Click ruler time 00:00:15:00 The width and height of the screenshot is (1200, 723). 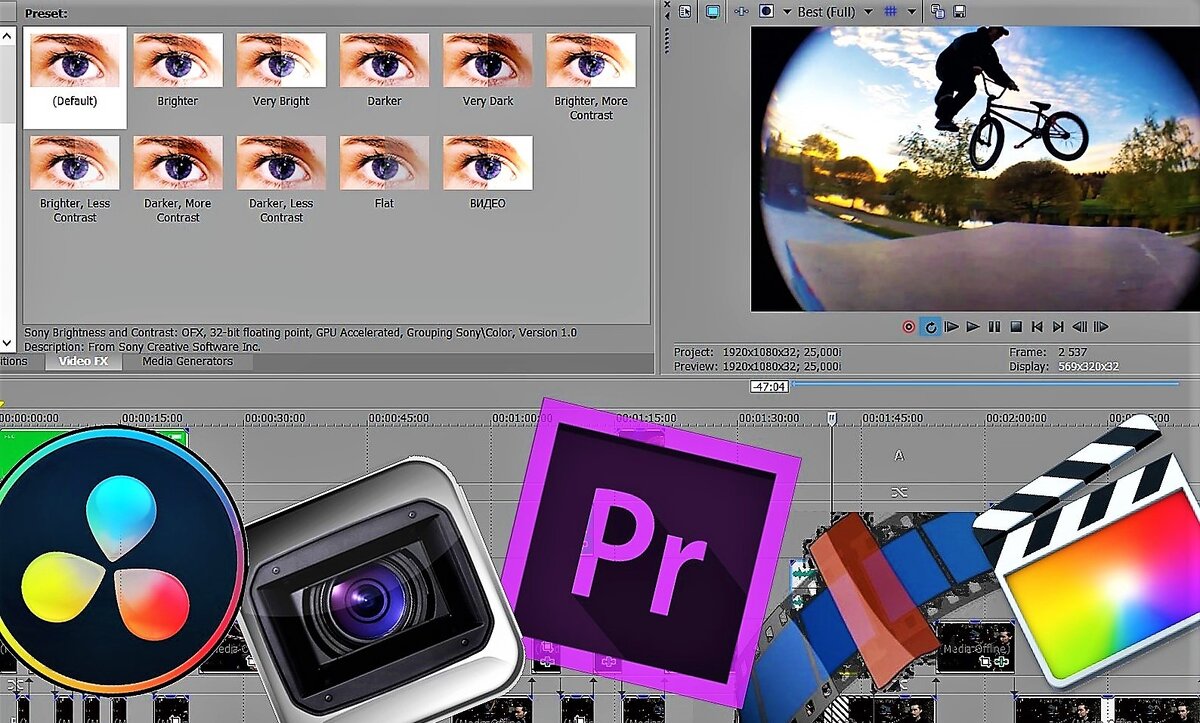pos(152,418)
